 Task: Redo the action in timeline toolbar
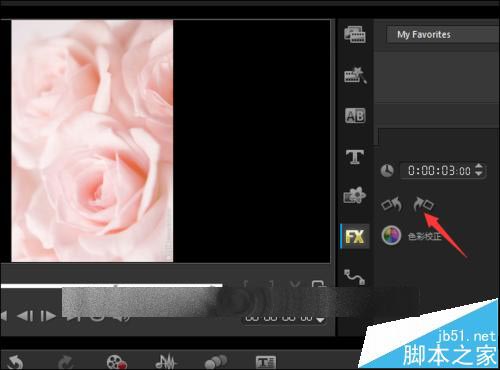click(x=65, y=362)
